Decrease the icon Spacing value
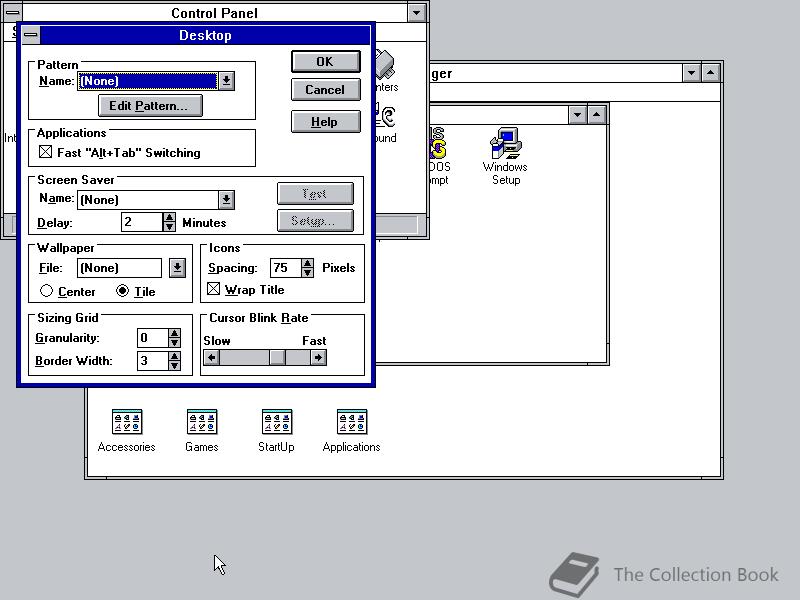 [307, 272]
